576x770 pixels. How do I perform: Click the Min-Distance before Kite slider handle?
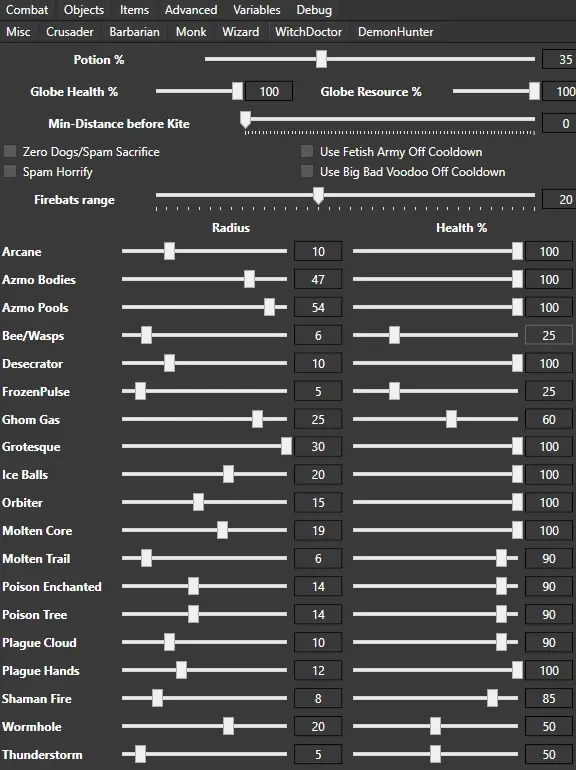(x=245, y=119)
